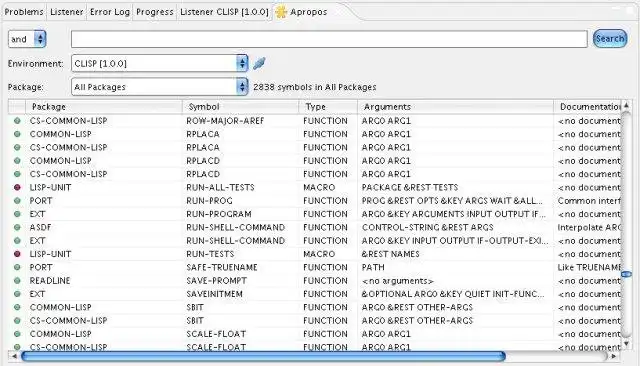Click the connect plug icon beside Environment
The image size is (640, 366).
259,63
